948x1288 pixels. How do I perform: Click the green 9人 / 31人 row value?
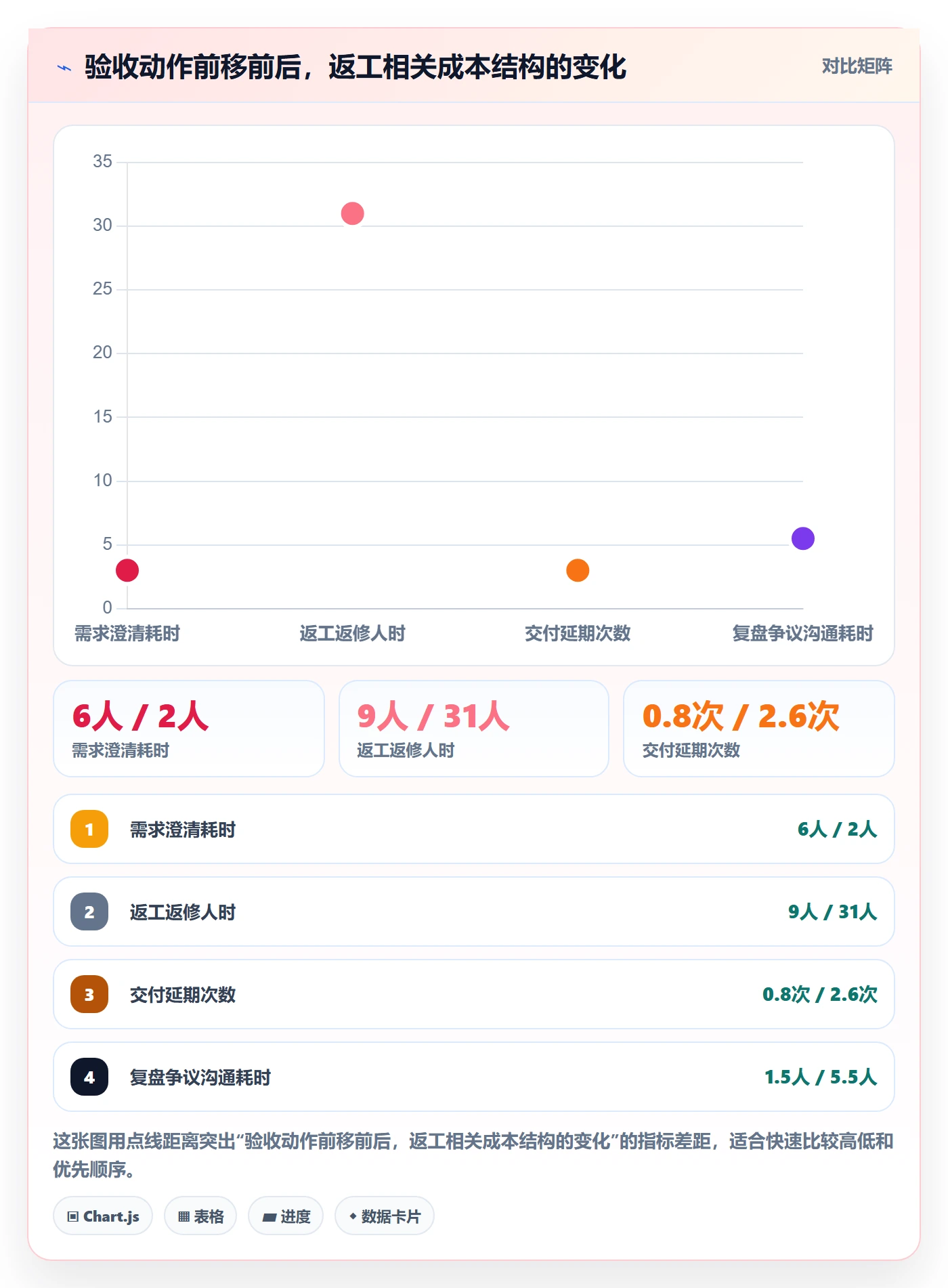coord(832,911)
